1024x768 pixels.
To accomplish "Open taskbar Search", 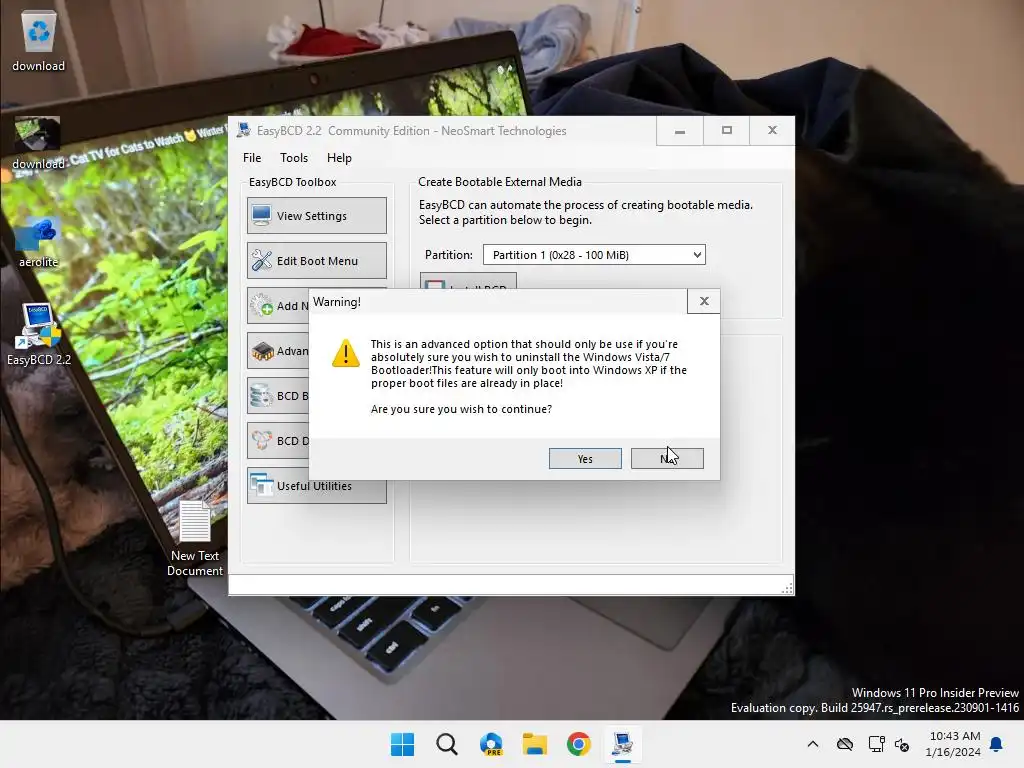I will click(447, 744).
